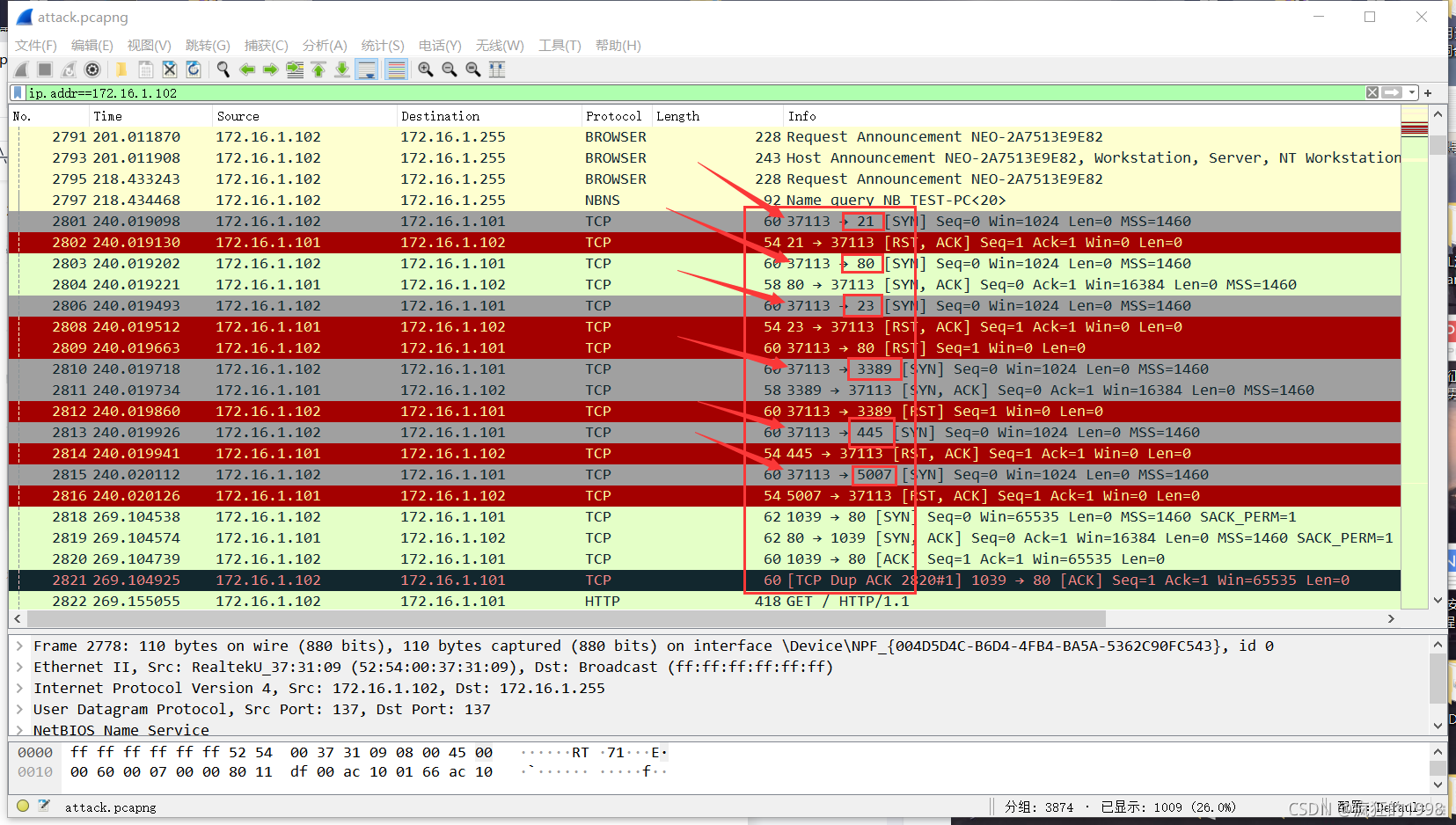1456x825 pixels.
Task: Click the intelligent scrollbar packet minimap
Action: (1415, 357)
